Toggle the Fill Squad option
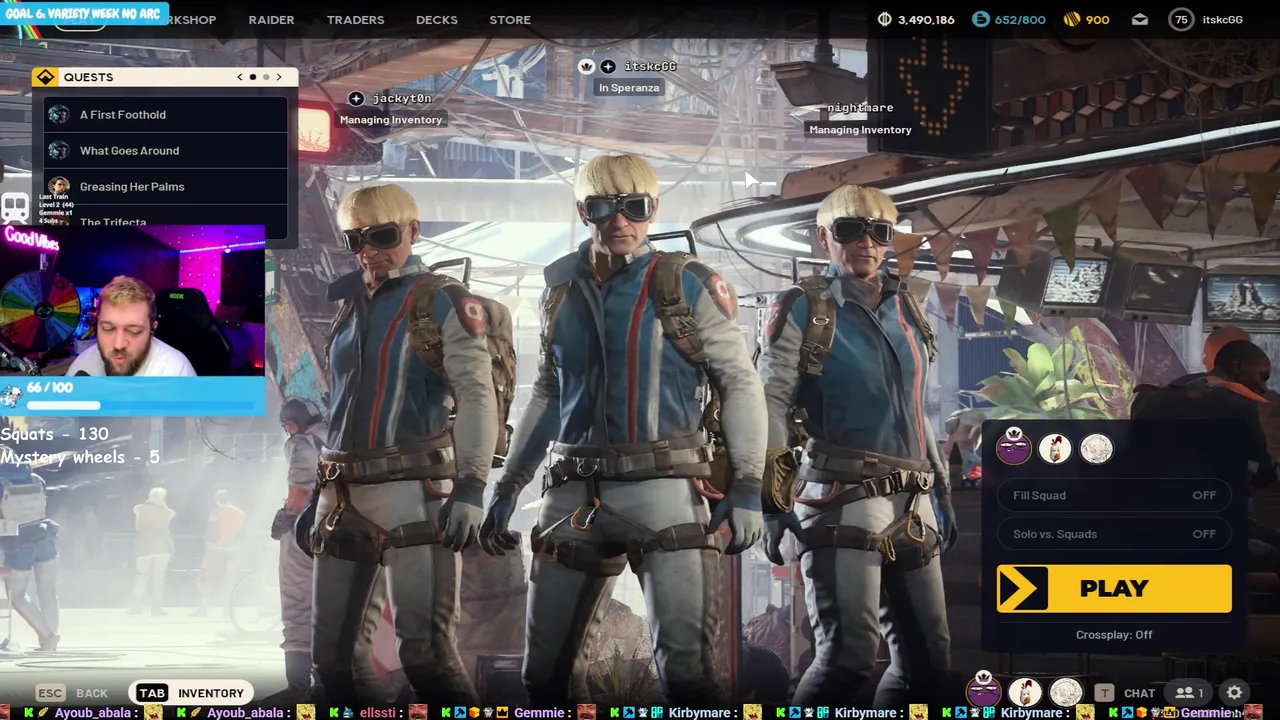Viewport: 1280px width, 720px height. coord(1114,495)
